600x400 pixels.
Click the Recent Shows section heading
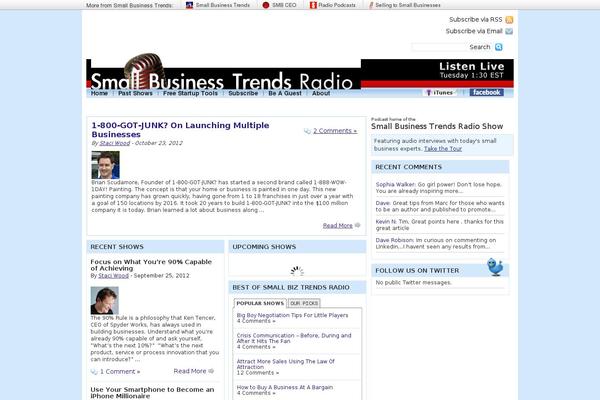coord(117,247)
